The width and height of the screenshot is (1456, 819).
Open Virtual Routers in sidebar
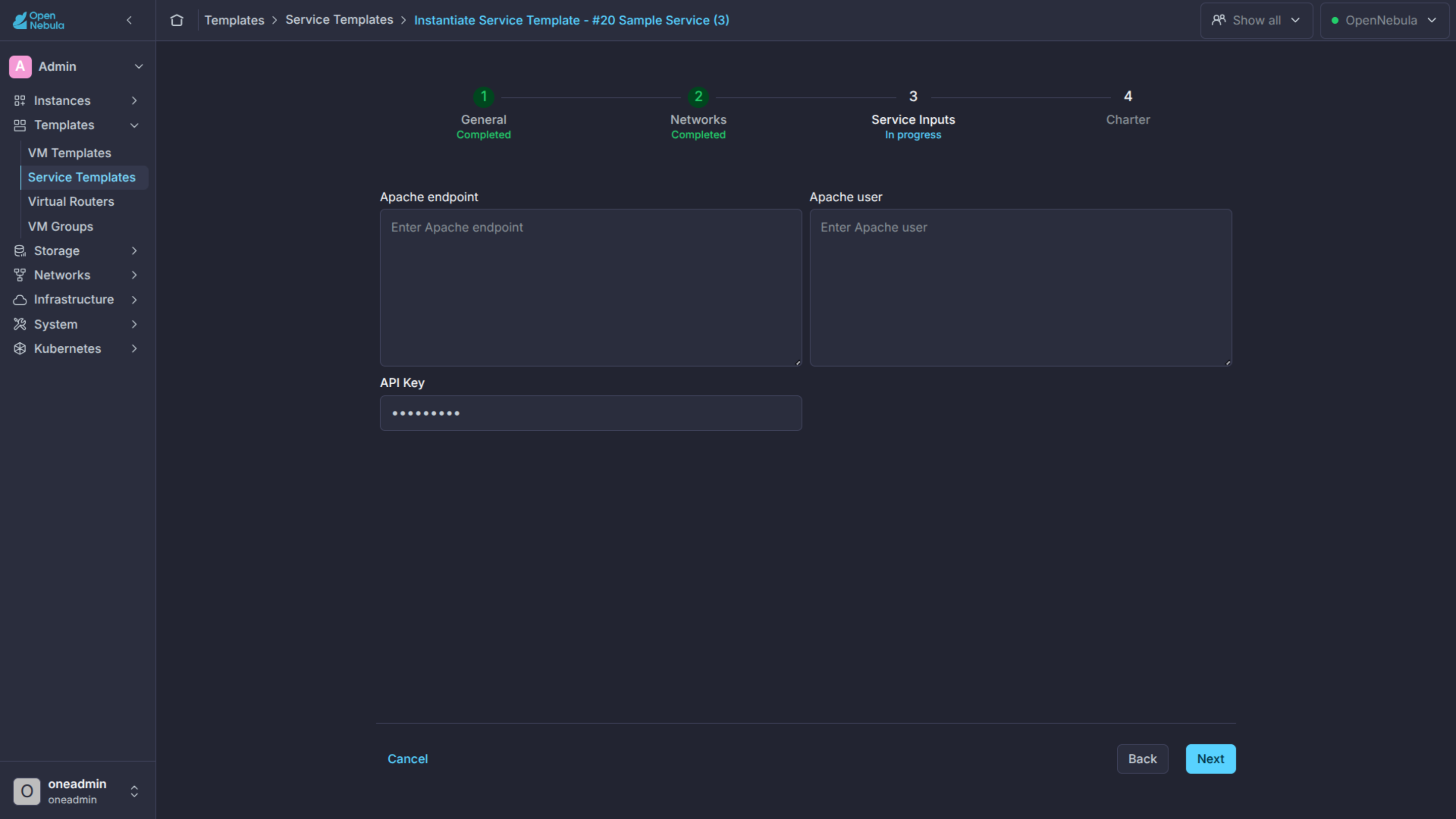(71, 202)
